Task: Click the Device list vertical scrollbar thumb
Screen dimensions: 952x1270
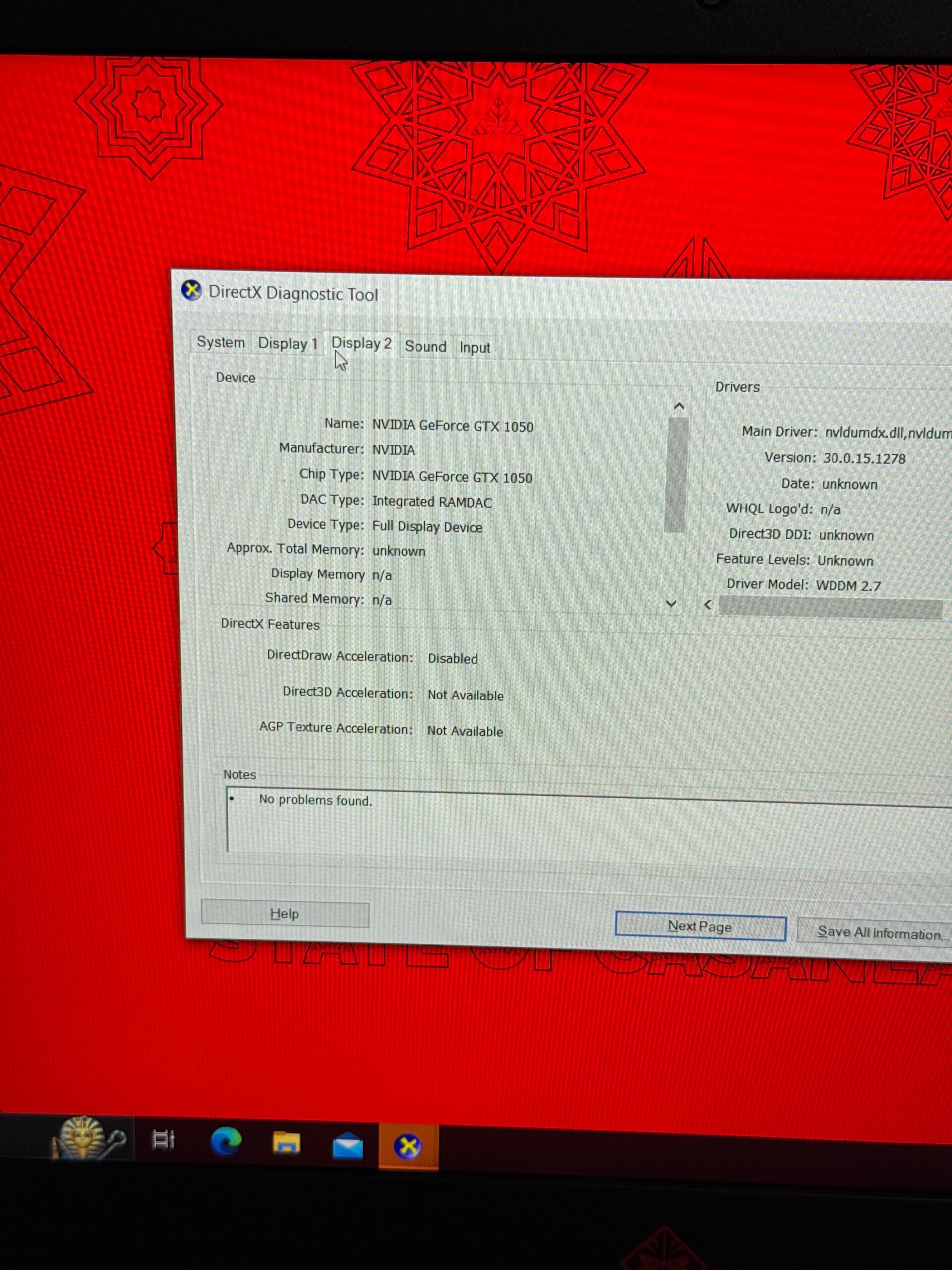Action: (676, 475)
